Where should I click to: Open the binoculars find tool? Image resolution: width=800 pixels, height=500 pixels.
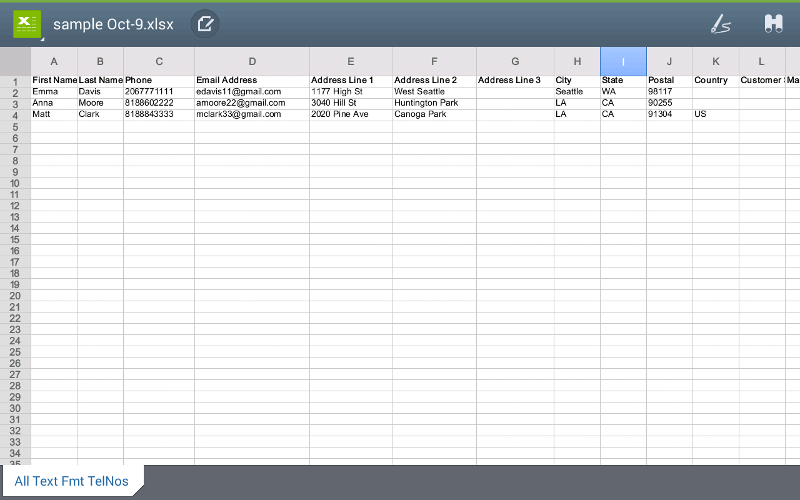click(773, 23)
